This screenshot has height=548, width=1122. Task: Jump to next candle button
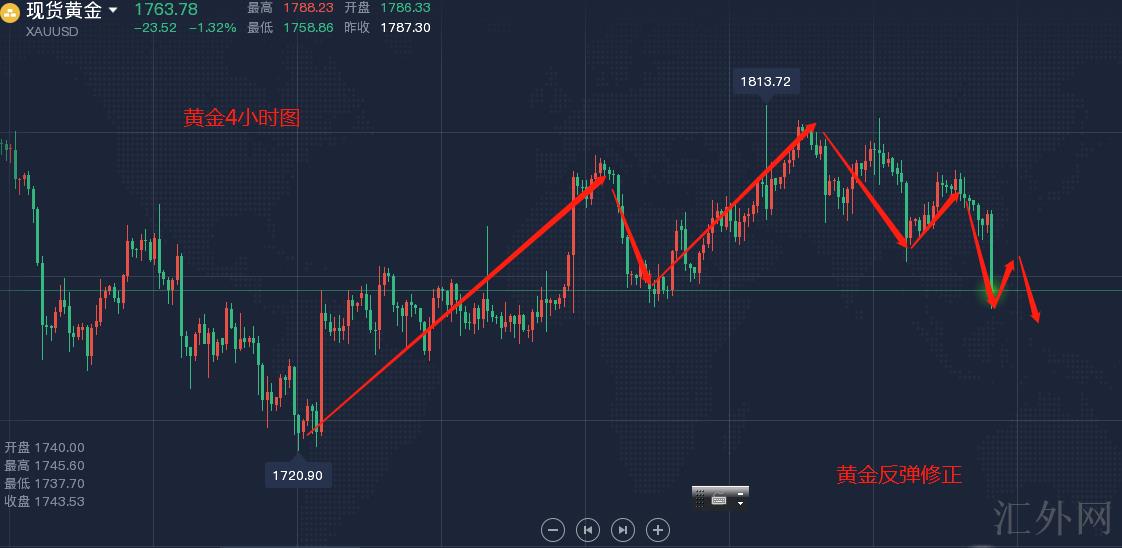click(623, 530)
